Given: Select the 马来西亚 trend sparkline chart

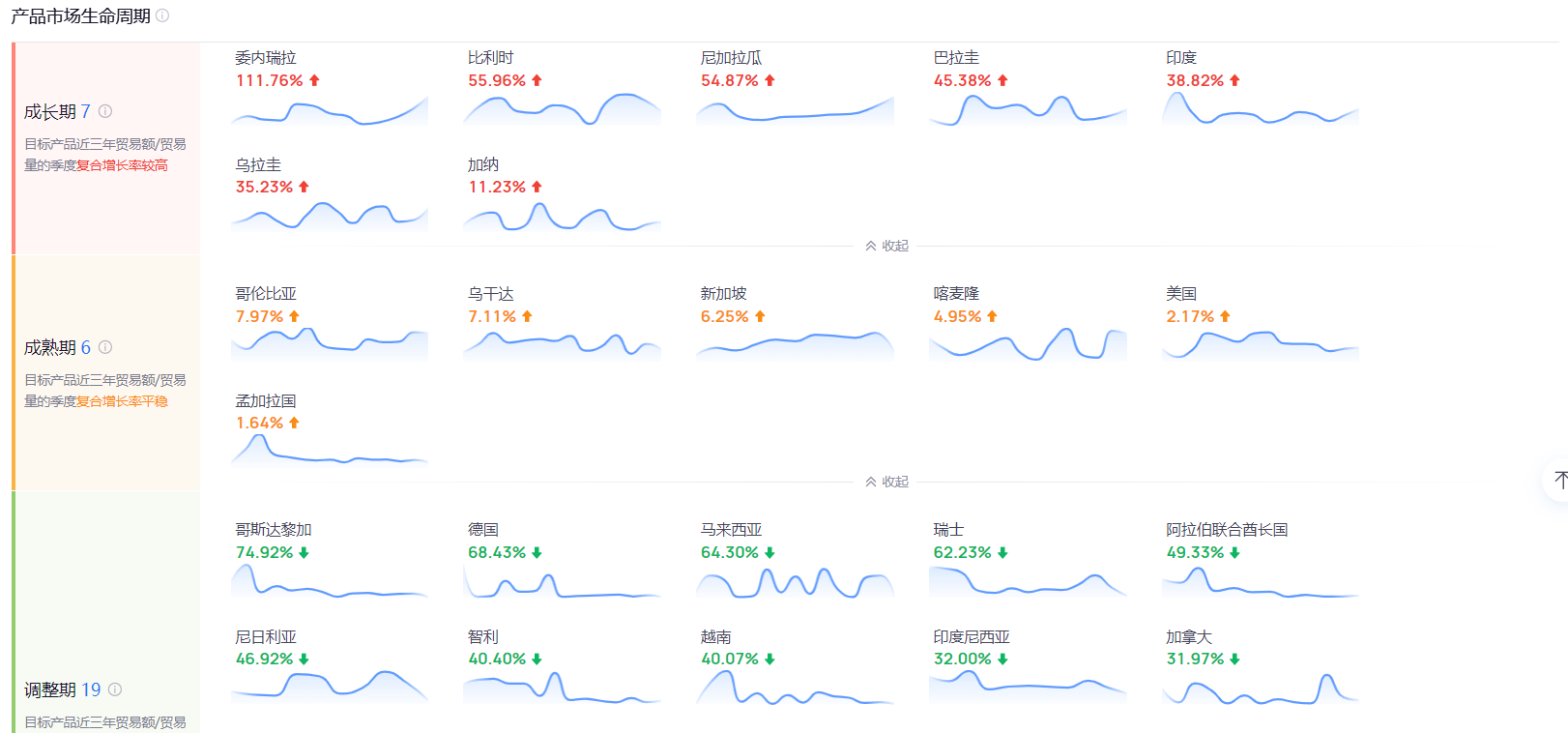Looking at the screenshot, I should tap(795, 582).
